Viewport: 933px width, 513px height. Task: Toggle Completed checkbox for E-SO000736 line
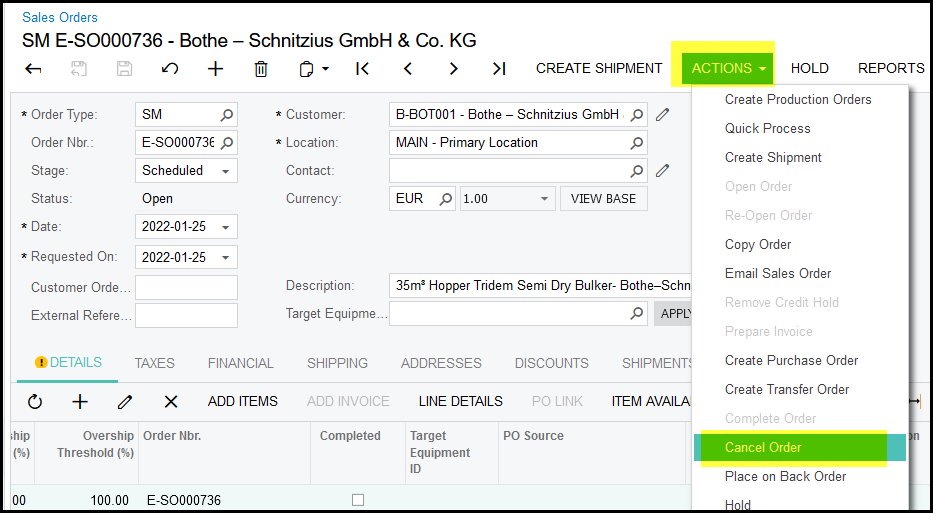[x=358, y=500]
